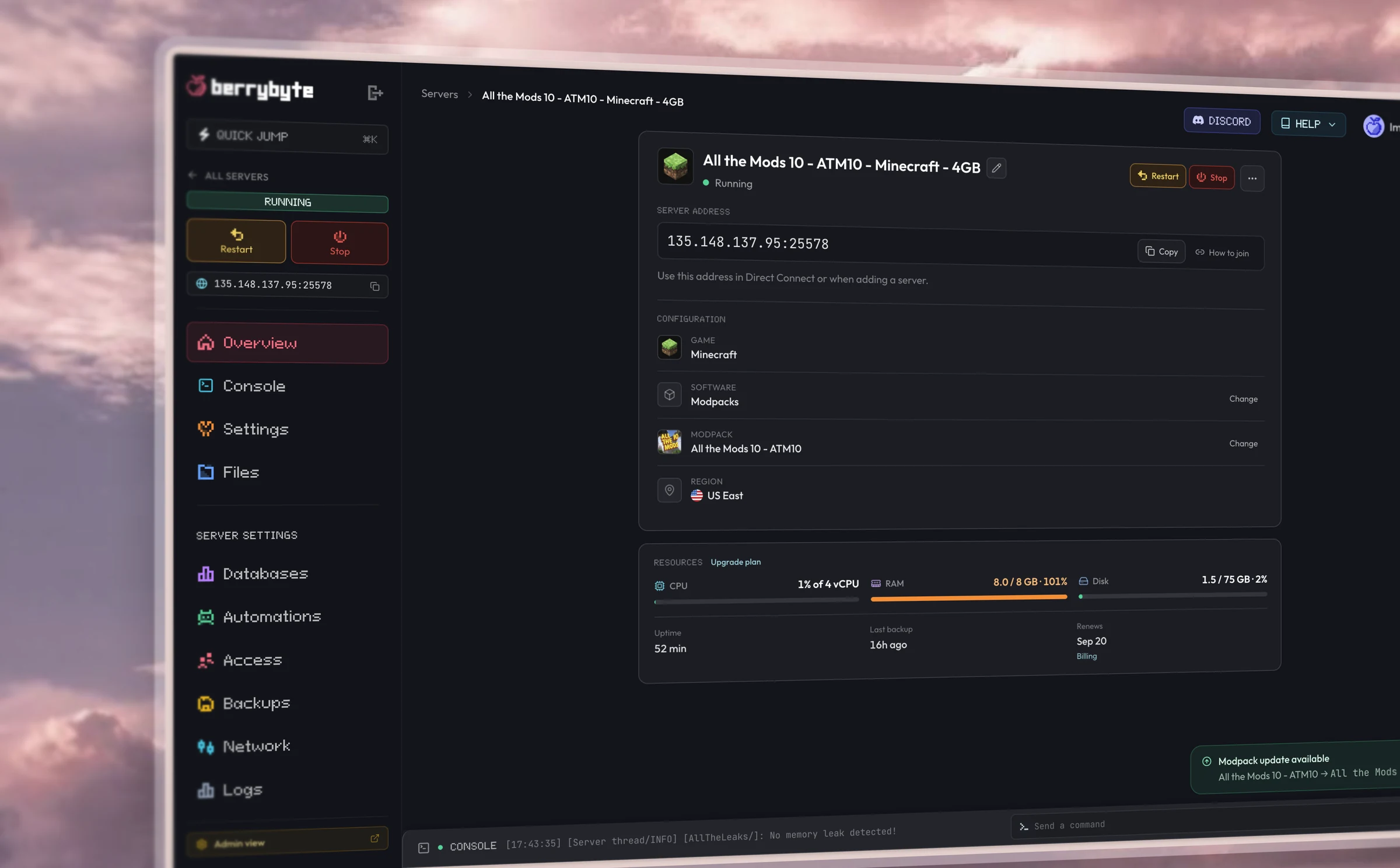Open the How to join link
The image size is (1400, 868).
[x=1222, y=253]
